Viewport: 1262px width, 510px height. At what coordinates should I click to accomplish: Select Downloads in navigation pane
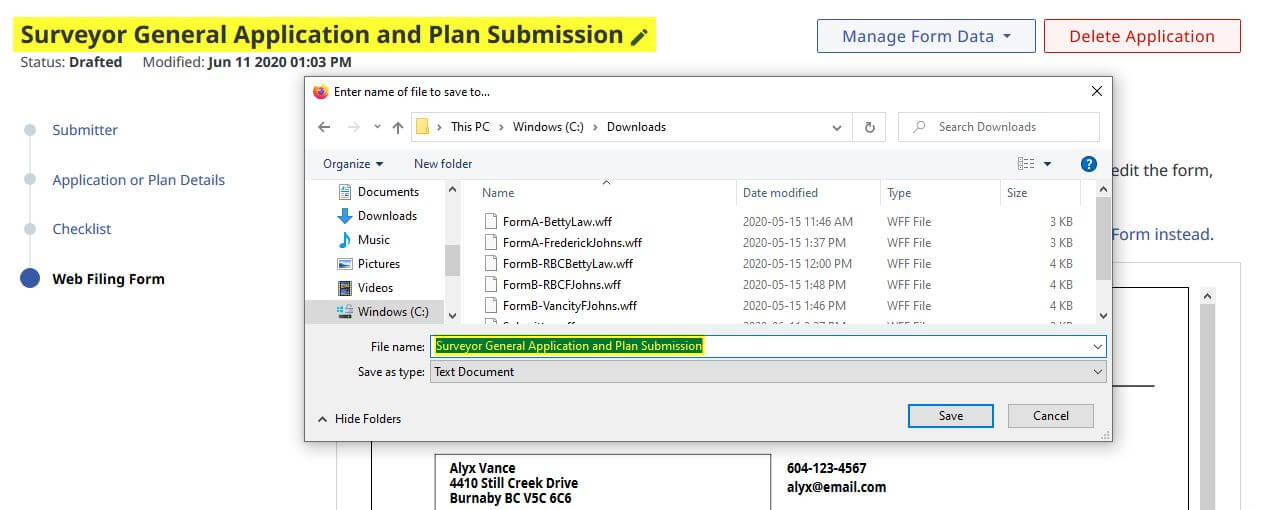pos(387,216)
